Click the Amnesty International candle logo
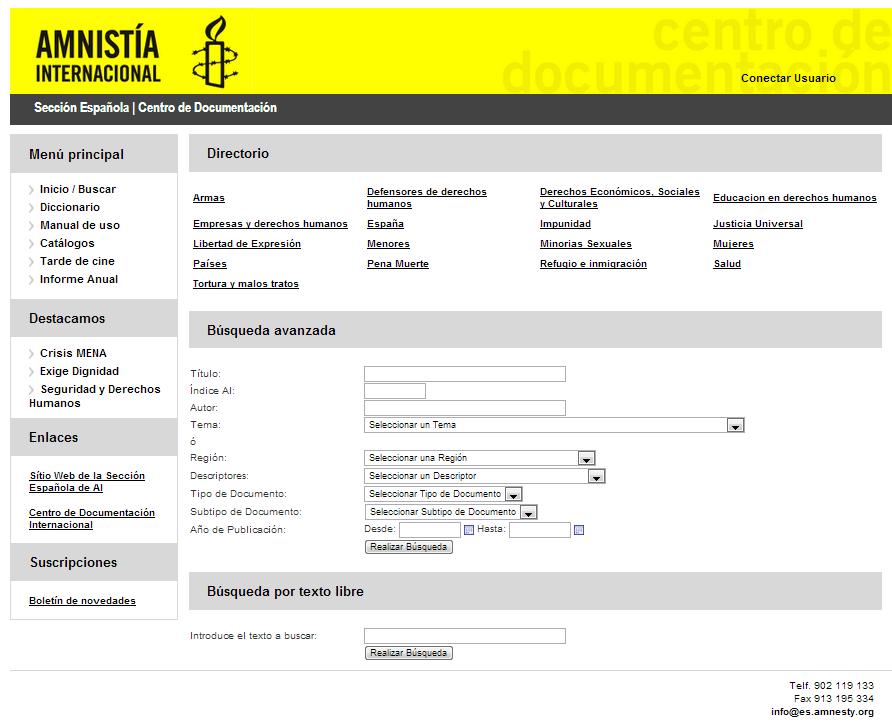The width and height of the screenshot is (892, 723). 216,50
